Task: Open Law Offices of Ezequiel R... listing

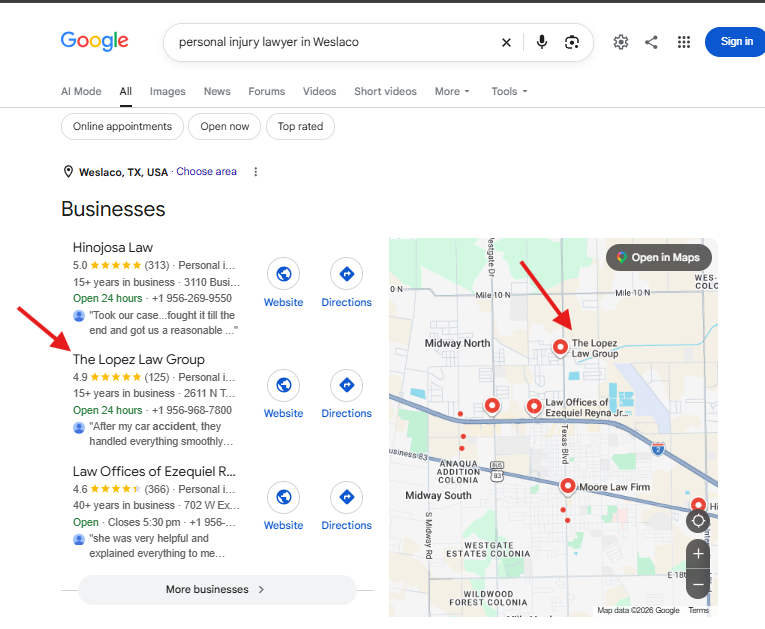Action: pyautogui.click(x=154, y=471)
